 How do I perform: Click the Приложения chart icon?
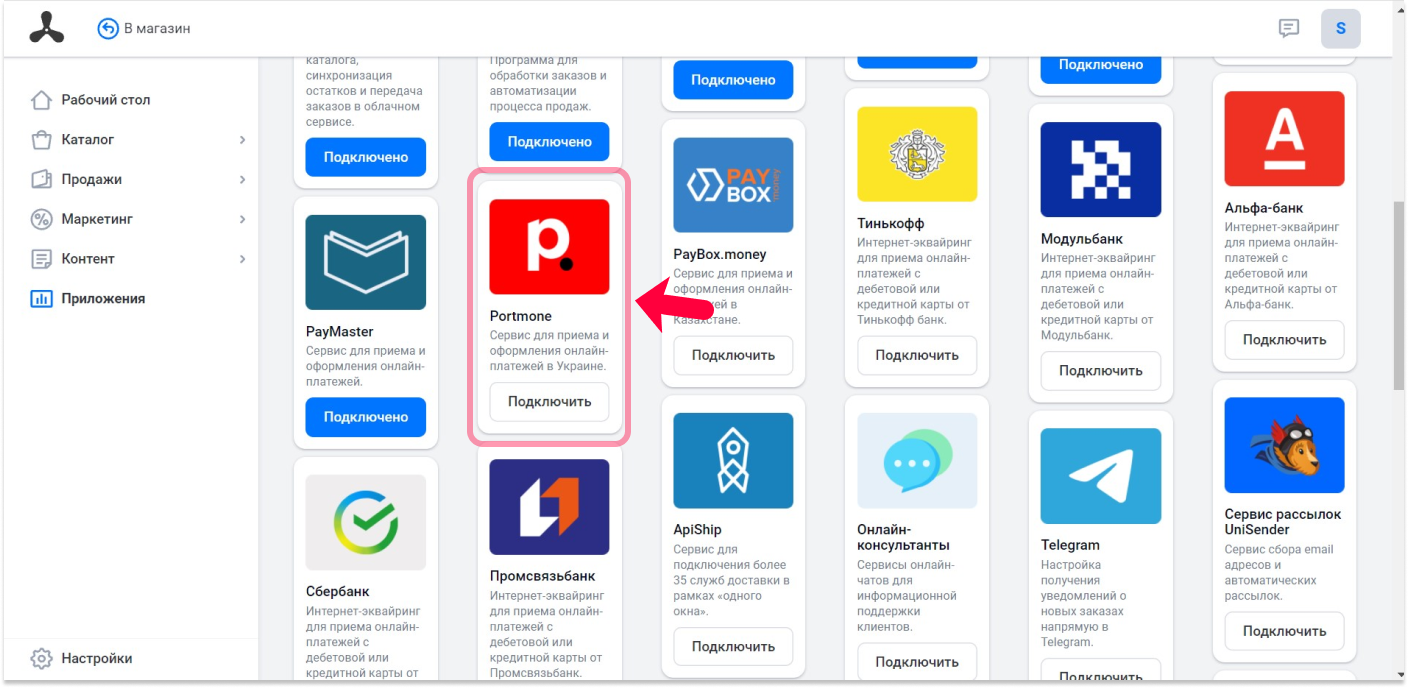click(41, 298)
